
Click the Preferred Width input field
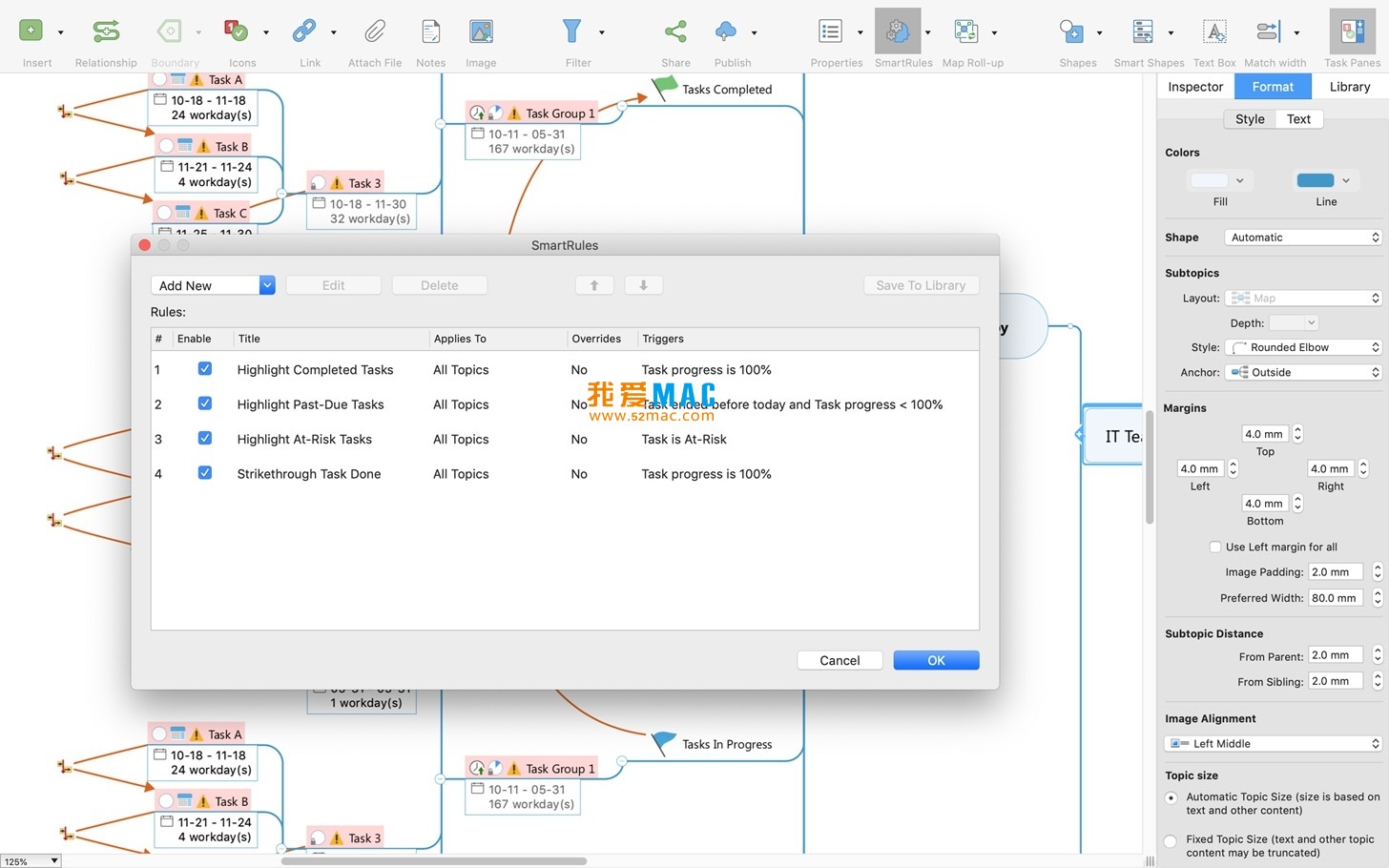(1336, 598)
